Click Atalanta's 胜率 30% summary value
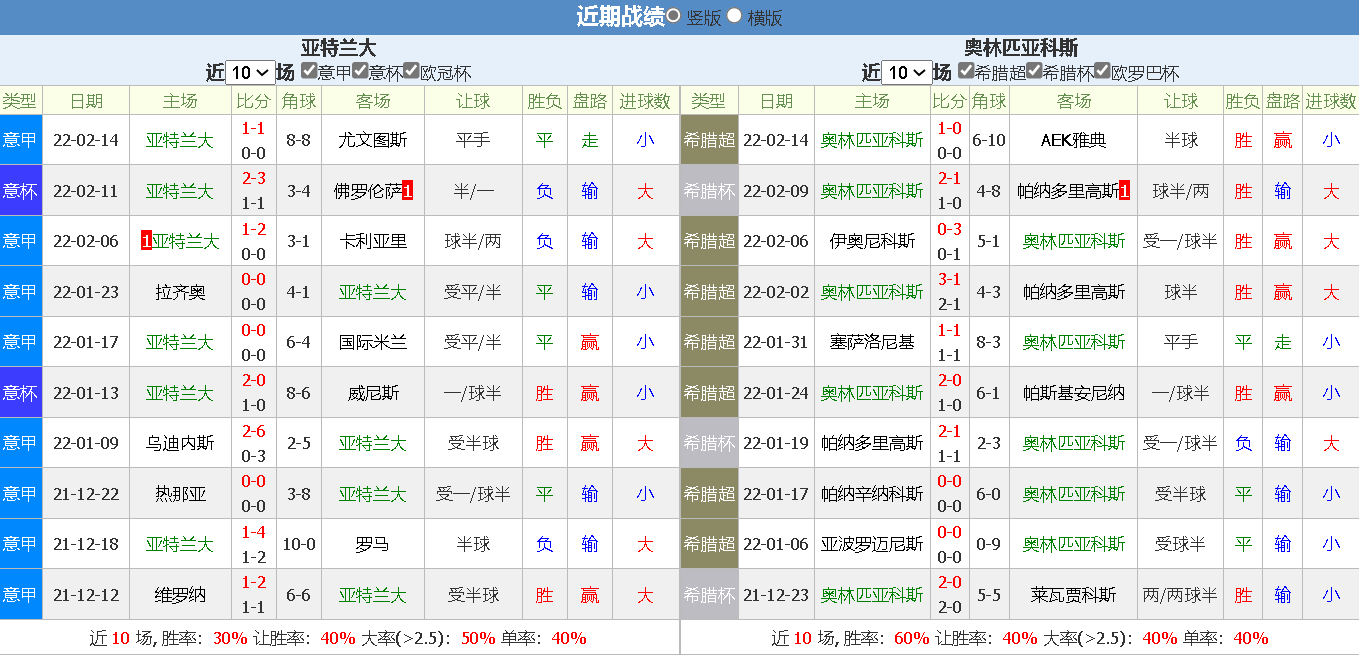Screen dimensions: 1359x655 [230, 638]
